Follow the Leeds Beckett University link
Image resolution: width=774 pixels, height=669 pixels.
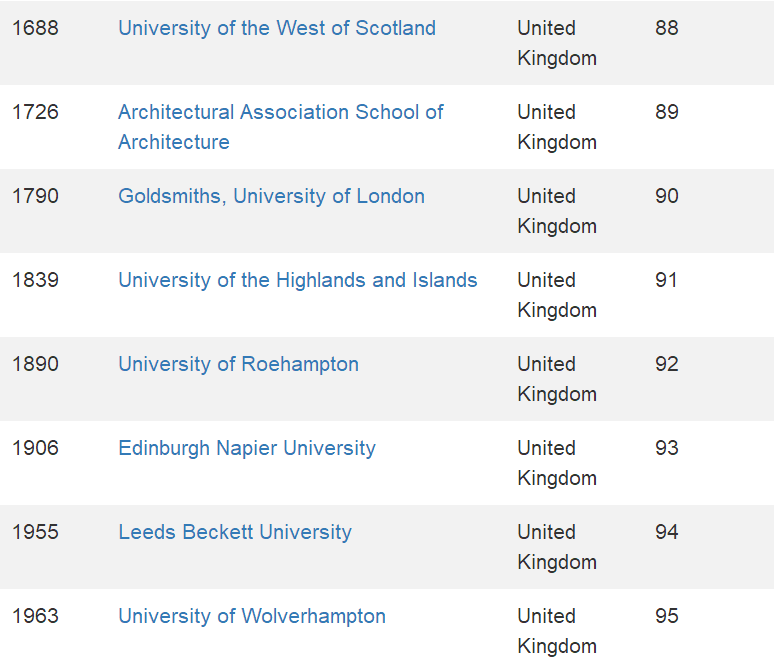(235, 532)
